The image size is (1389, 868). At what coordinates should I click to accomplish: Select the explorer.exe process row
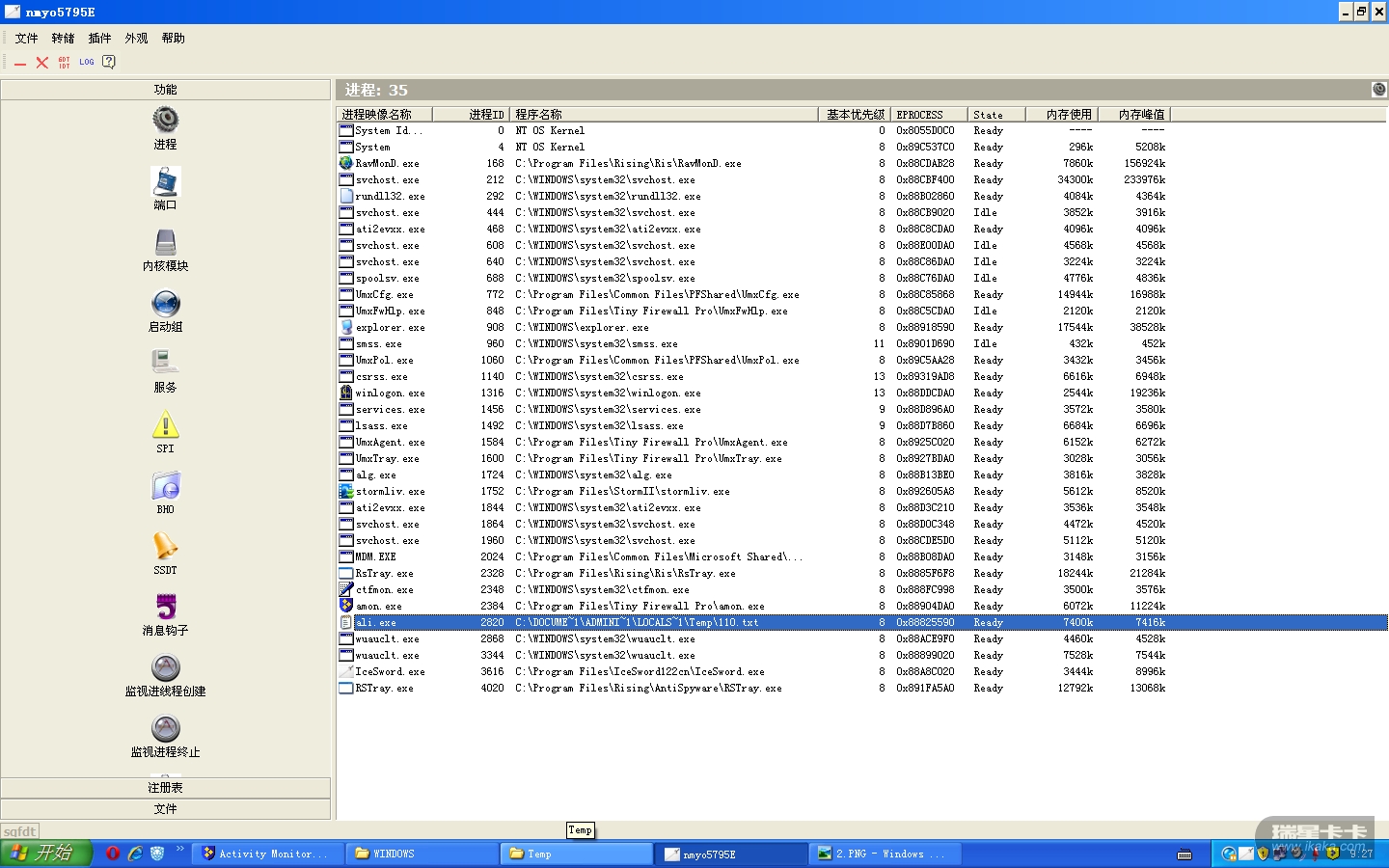pos(862,327)
